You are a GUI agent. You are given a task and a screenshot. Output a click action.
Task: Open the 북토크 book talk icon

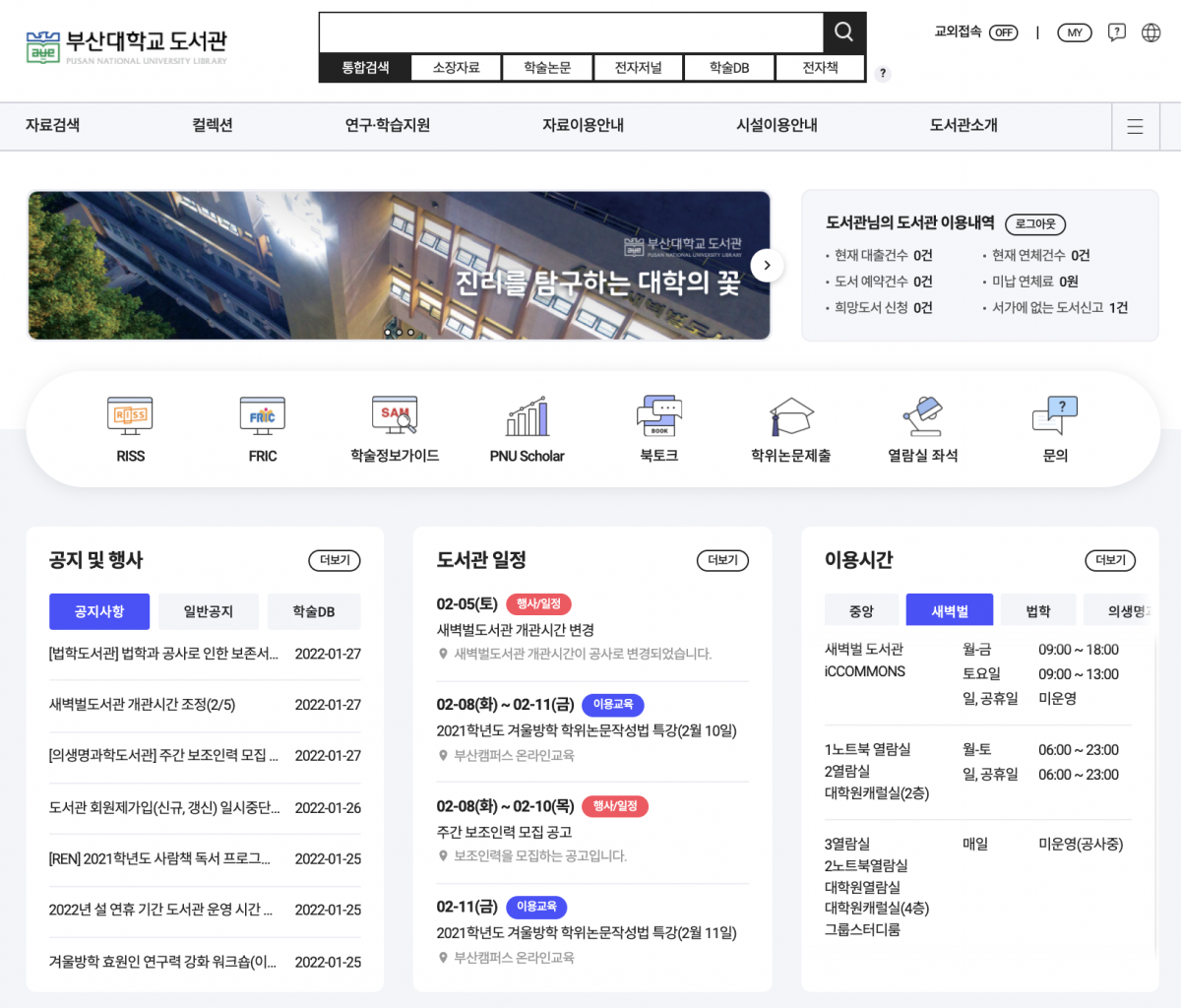658,416
